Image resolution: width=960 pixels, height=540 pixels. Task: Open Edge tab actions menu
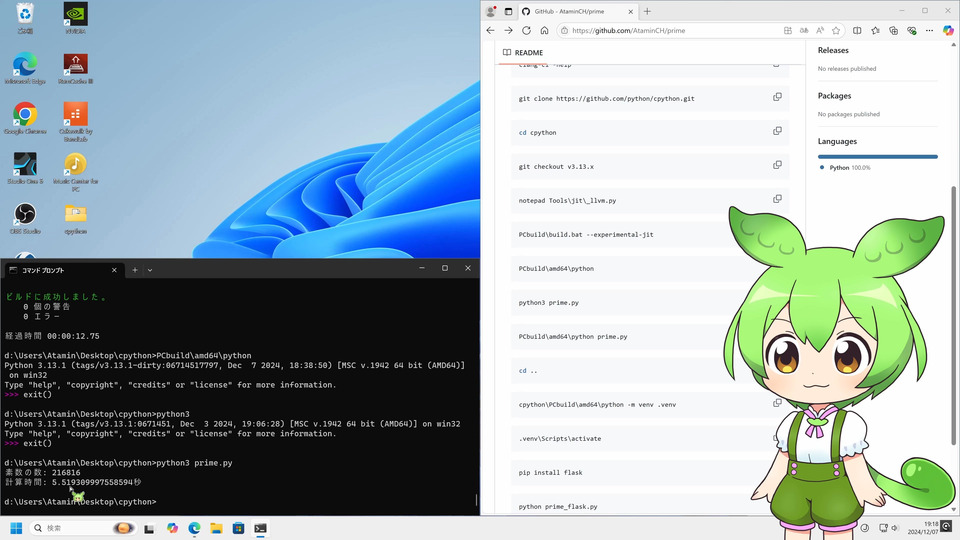[x=508, y=11]
